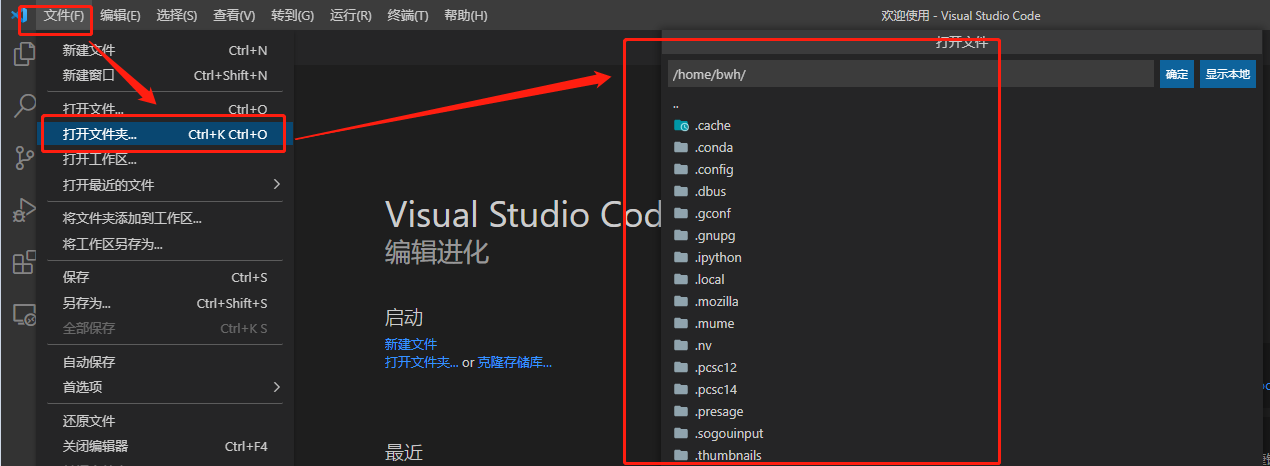This screenshot has width=1270, height=466.
Task: Select the .ipython folder entry
Action: (964, 258)
